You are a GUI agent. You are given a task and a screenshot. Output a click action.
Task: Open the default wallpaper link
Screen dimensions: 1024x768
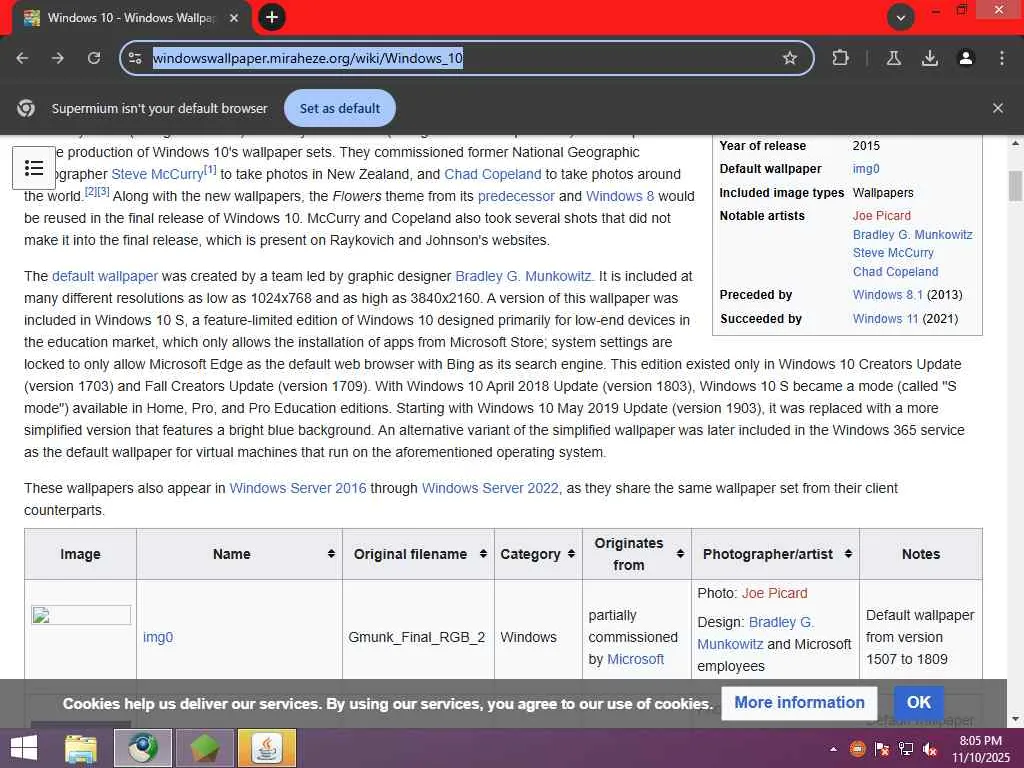point(104,276)
